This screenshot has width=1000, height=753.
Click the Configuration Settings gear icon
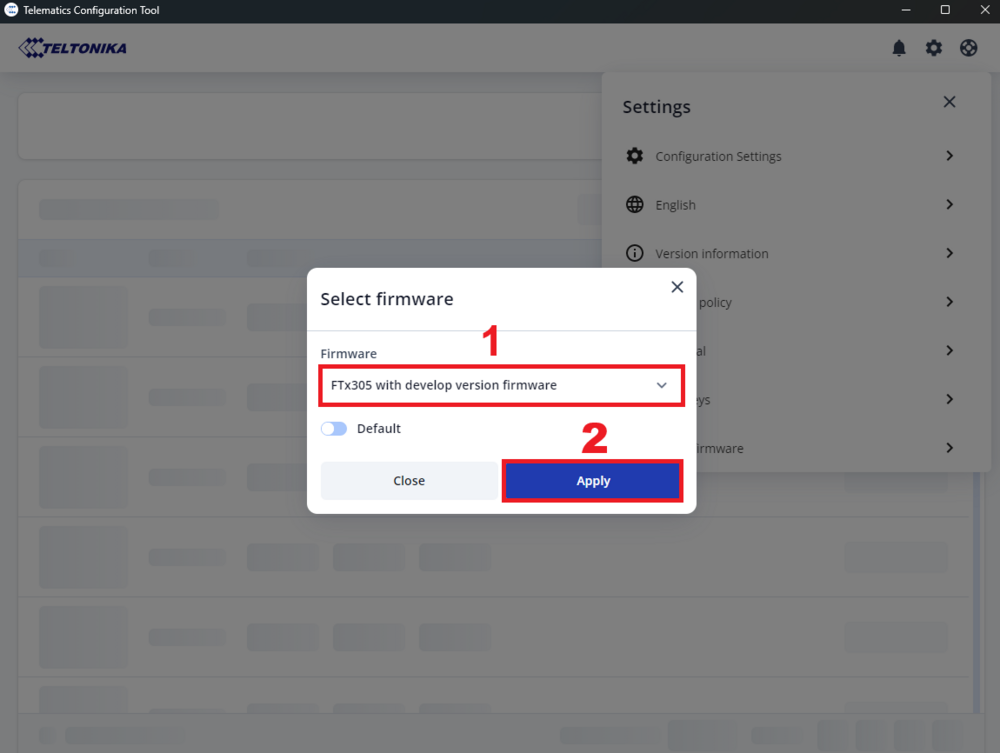(634, 156)
